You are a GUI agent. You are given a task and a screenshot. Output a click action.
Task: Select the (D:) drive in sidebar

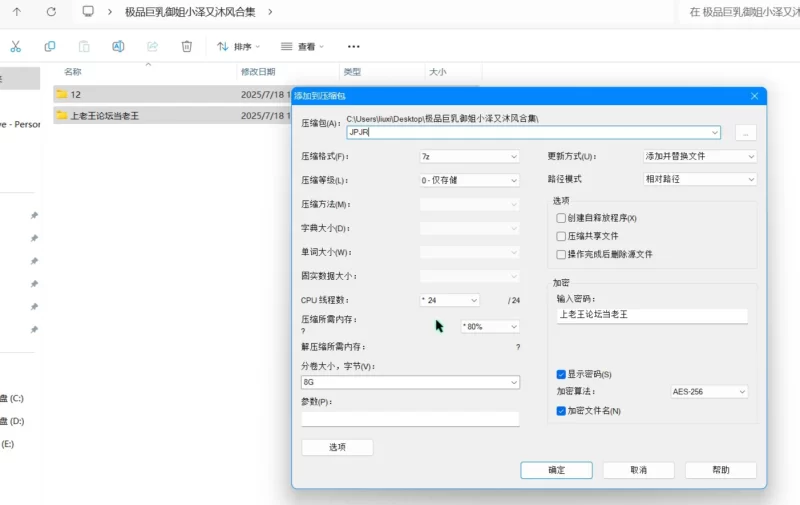(12, 421)
